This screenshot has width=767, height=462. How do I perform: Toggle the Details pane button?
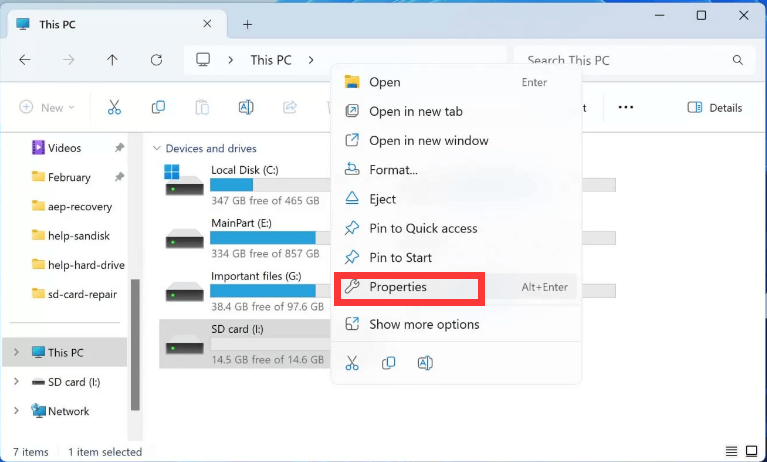tap(715, 108)
